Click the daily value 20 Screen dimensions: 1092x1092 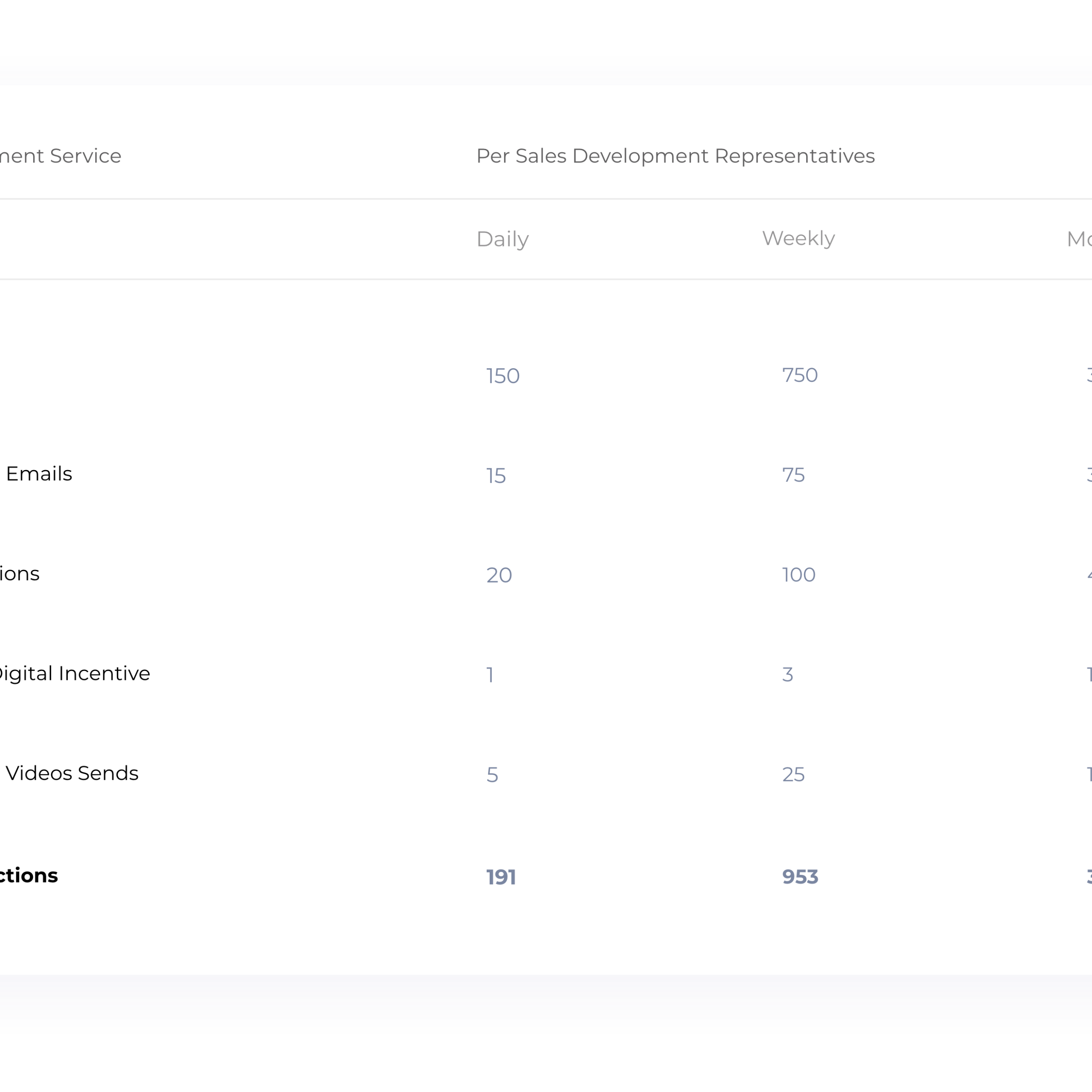(x=499, y=575)
